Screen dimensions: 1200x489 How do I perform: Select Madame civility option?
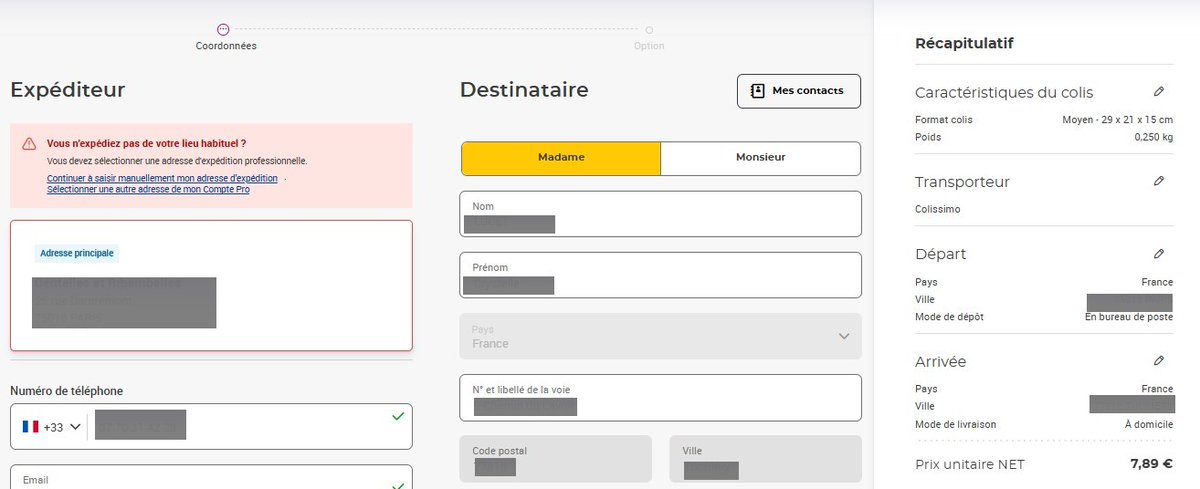tap(561, 158)
